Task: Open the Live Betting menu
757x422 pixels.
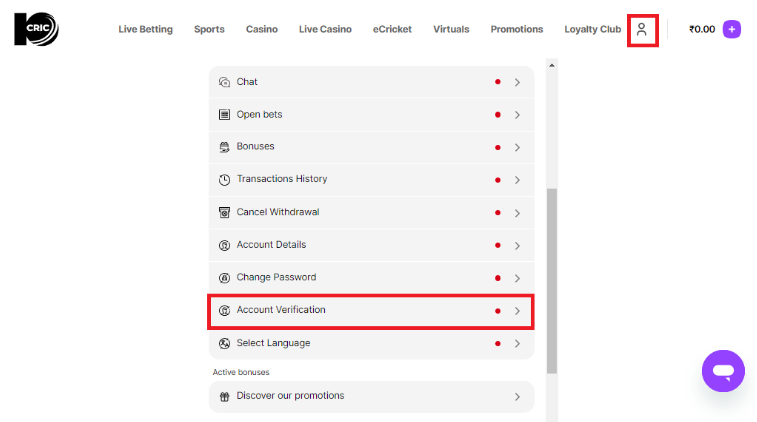Action: [x=145, y=30]
